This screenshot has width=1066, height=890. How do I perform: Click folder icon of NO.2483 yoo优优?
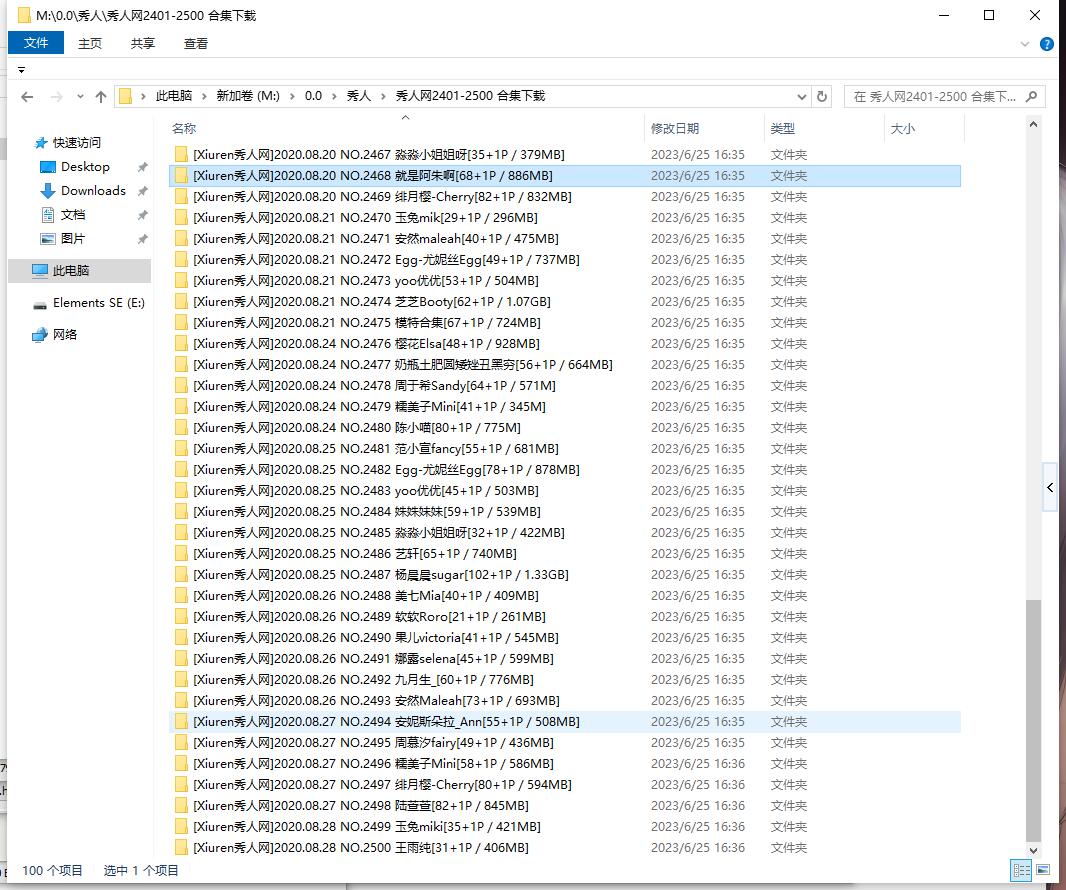tap(181, 491)
